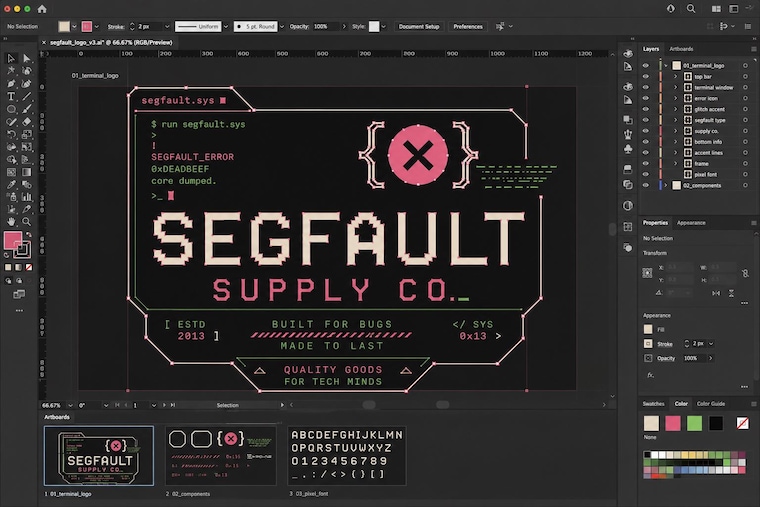
Task: Open the Uniform variable width profile dropdown
Action: pyautogui.click(x=225, y=27)
